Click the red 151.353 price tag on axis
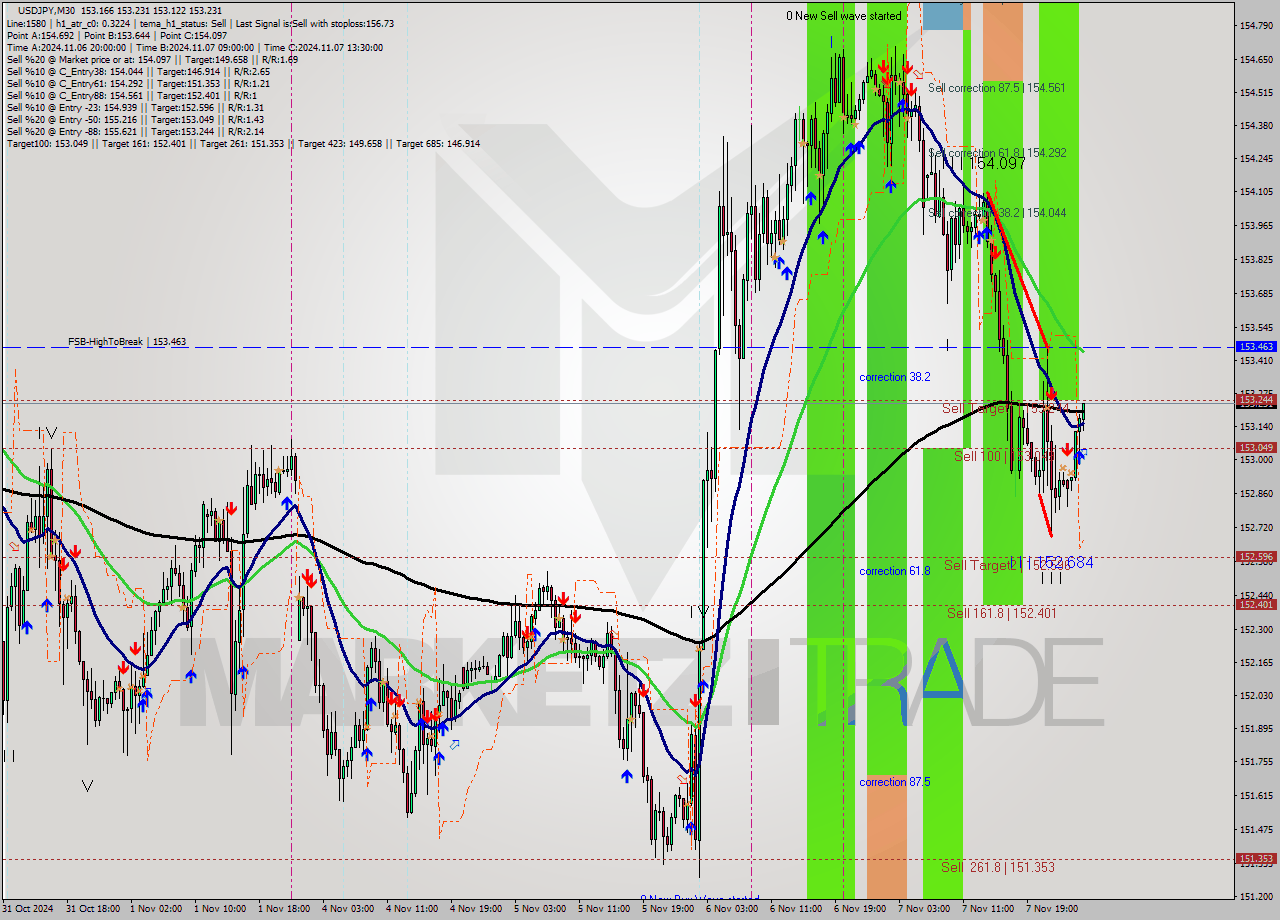The image size is (1280, 920). pyautogui.click(x=1256, y=859)
